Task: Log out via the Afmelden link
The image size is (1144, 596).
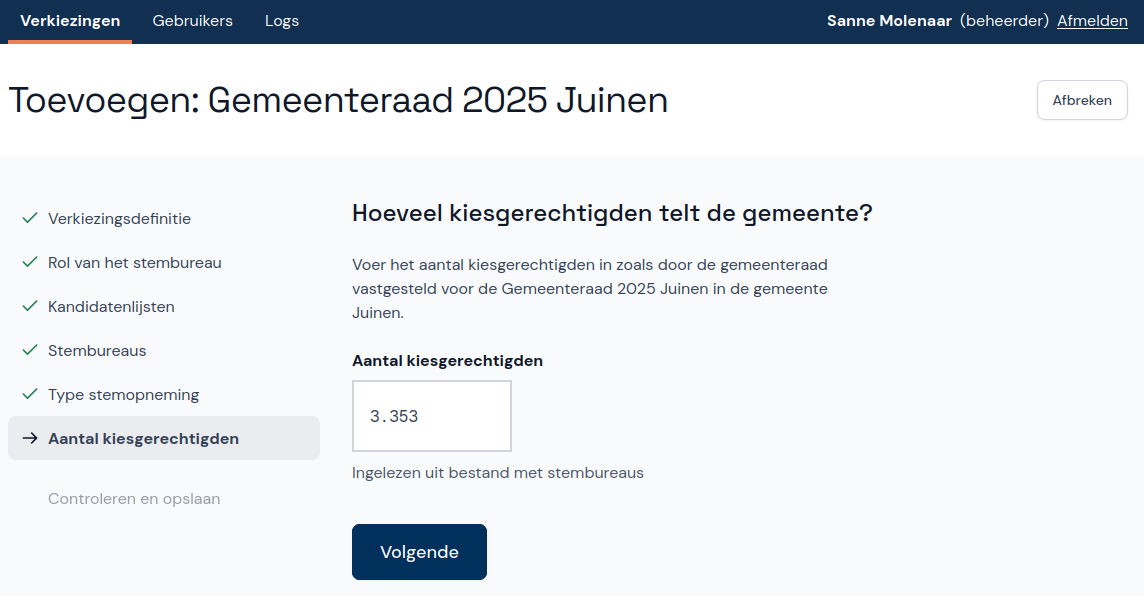Action: pyautogui.click(x=1092, y=21)
